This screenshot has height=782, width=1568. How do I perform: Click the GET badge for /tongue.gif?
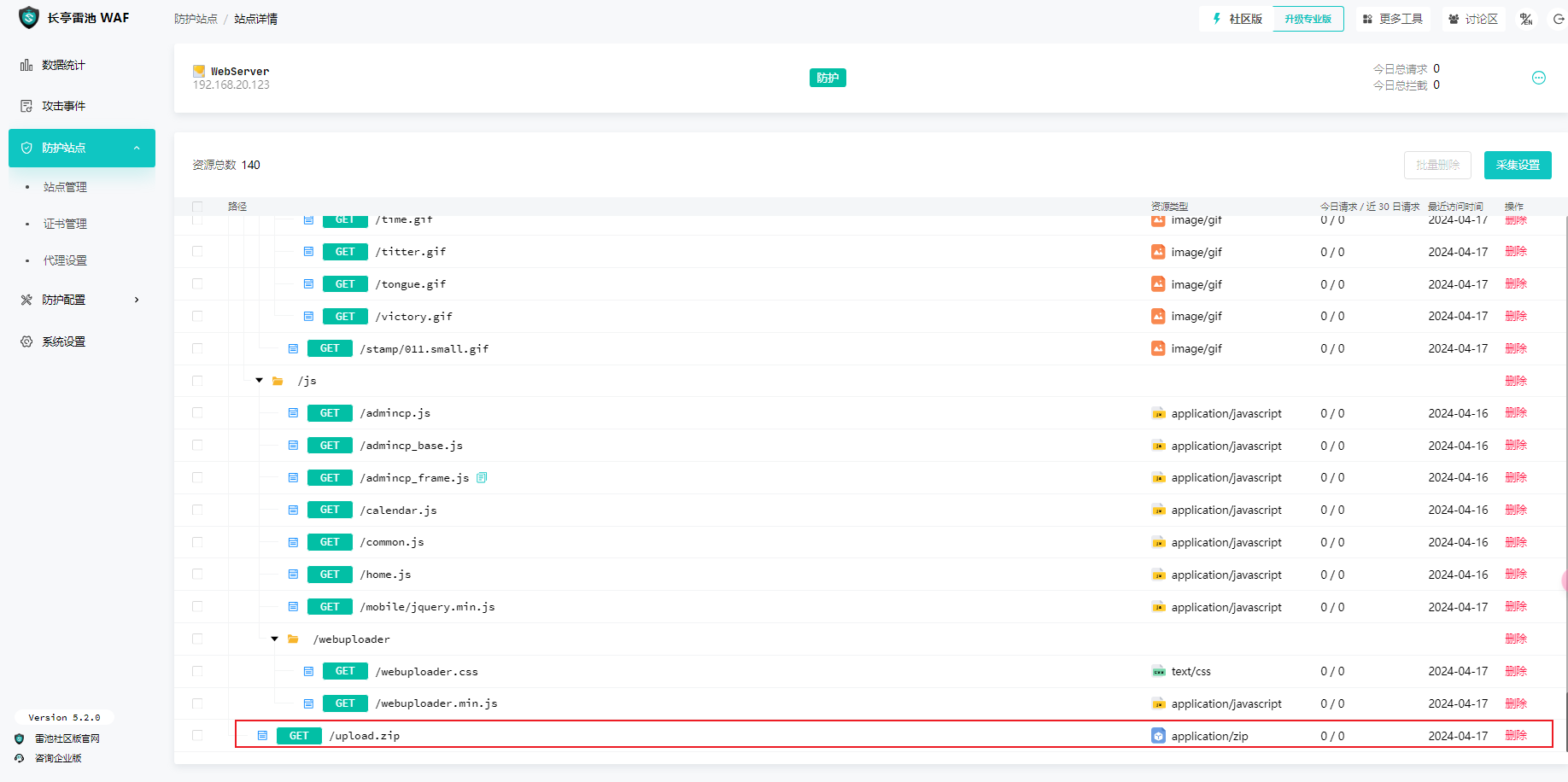click(345, 284)
